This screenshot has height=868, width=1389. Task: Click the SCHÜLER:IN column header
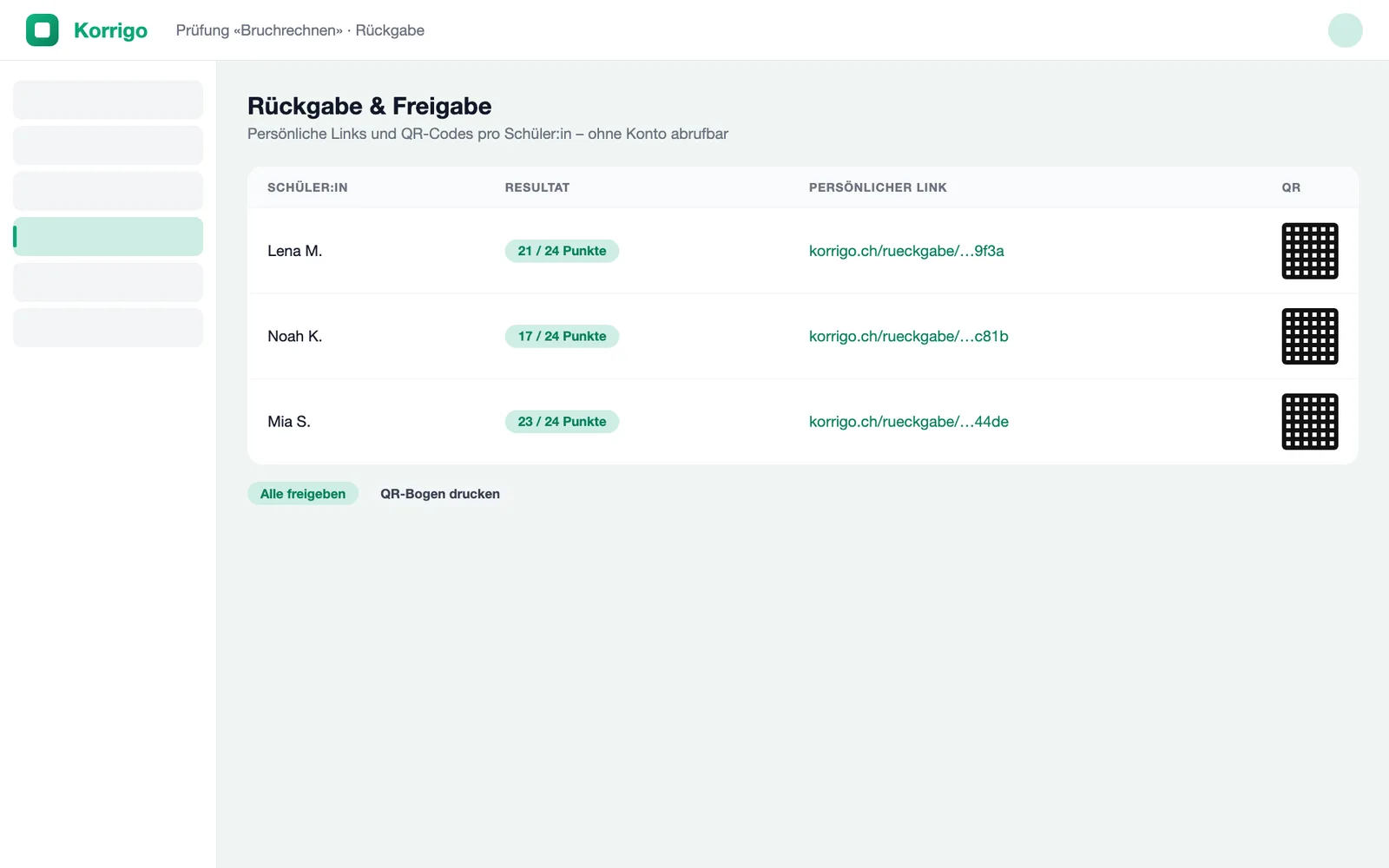click(307, 187)
